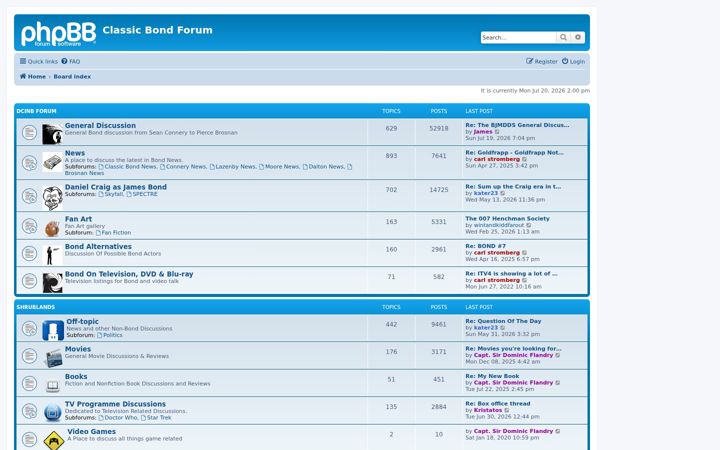Open last post Re: Sum up the Craig era
The image size is (720, 450).
coord(513,186)
